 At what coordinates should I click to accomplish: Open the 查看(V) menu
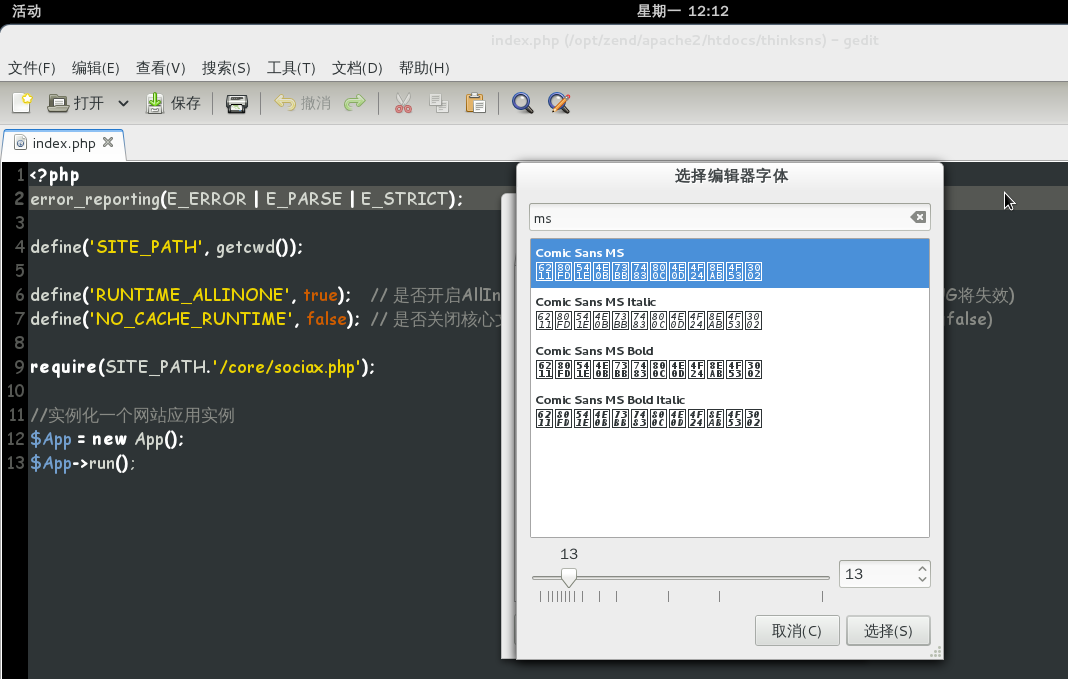(x=161, y=68)
